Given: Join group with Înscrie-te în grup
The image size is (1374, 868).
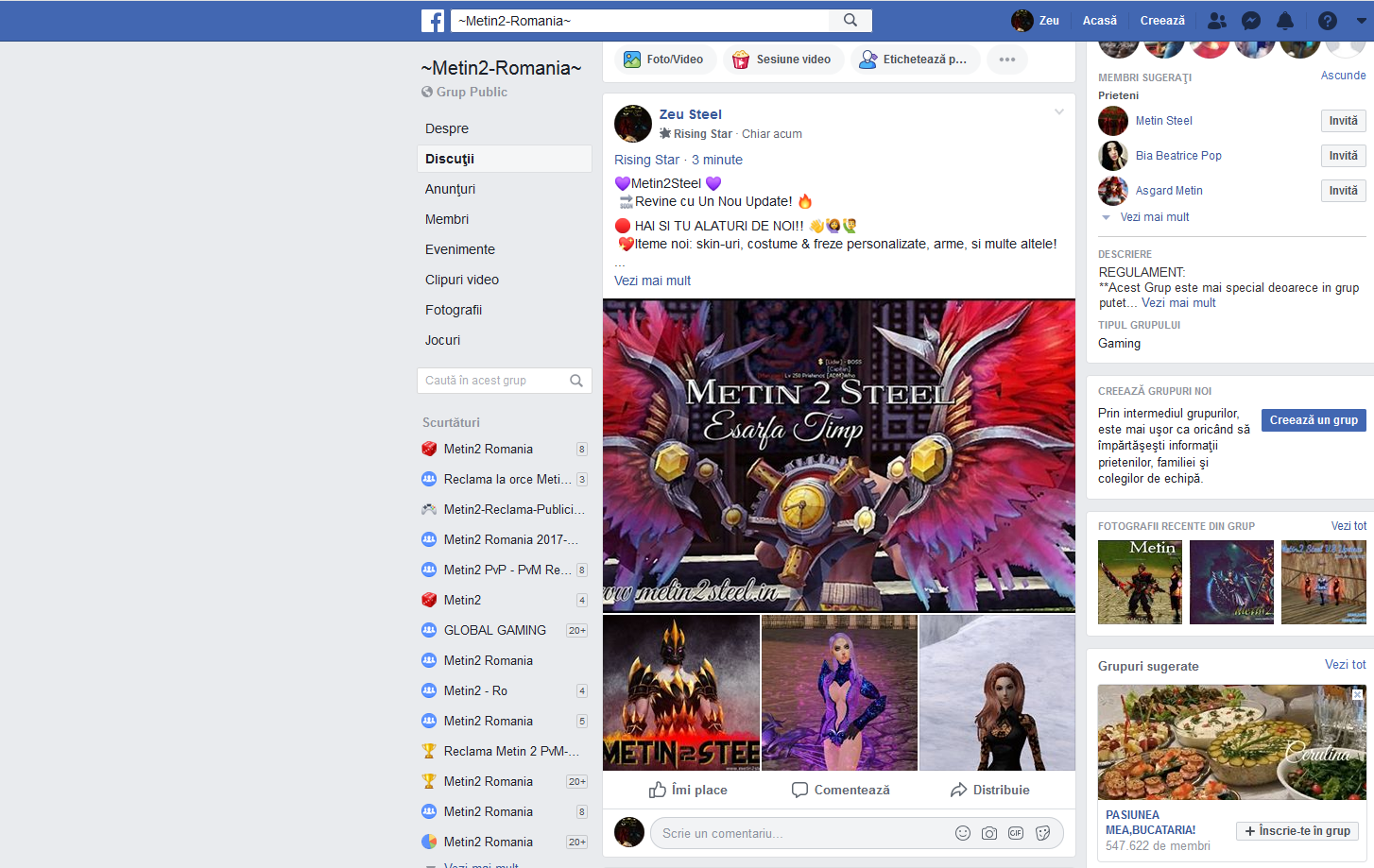Looking at the screenshot, I should click(x=1297, y=831).
